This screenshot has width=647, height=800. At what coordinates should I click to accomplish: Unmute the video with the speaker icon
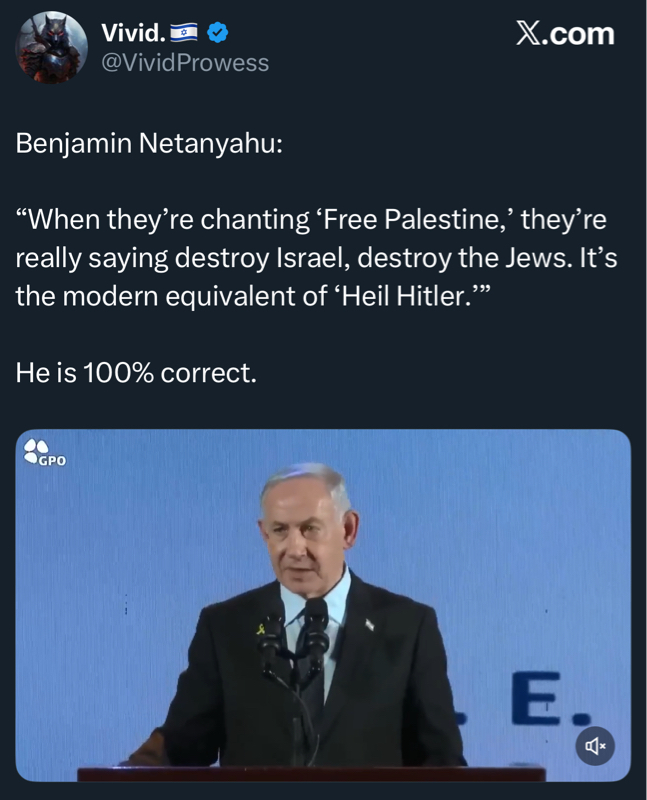tap(595, 745)
